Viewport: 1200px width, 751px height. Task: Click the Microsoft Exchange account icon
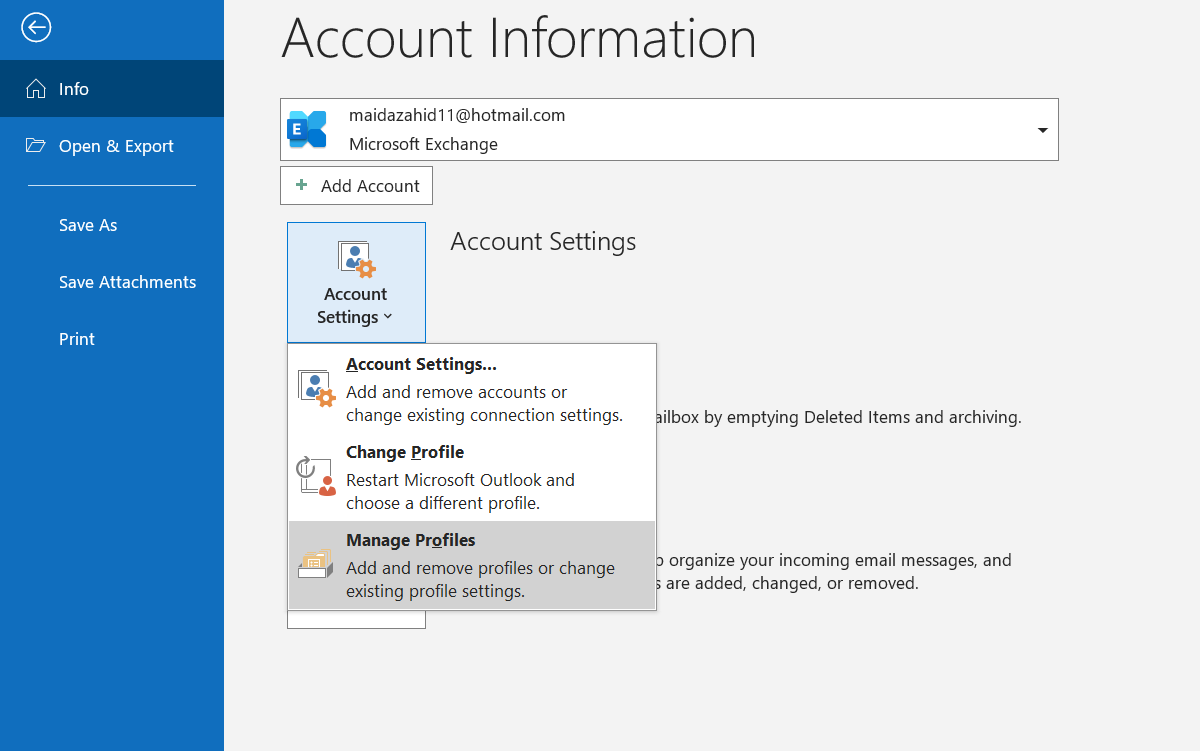(307, 130)
